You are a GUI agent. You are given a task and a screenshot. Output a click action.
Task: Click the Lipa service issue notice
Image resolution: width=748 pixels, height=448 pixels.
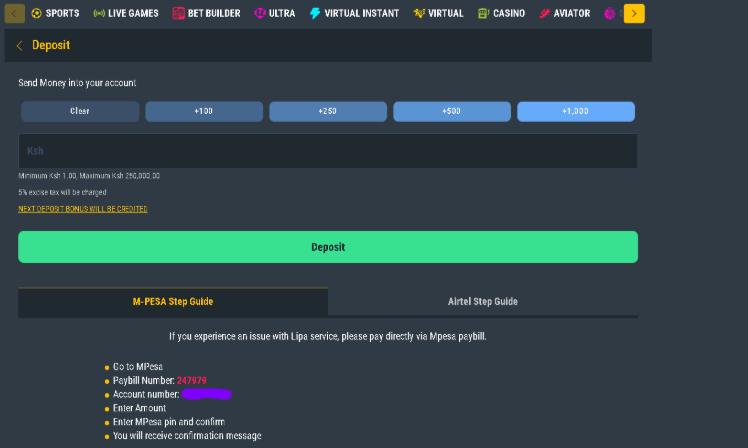click(328, 336)
